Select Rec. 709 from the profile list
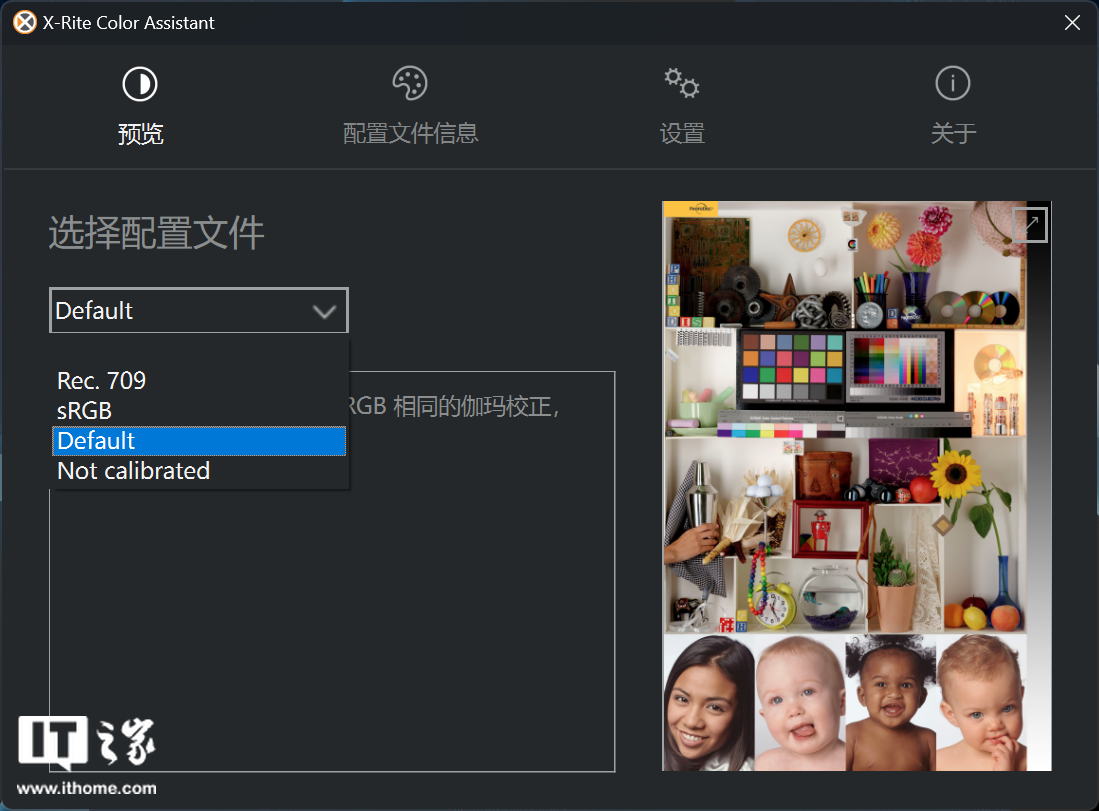 coord(102,381)
